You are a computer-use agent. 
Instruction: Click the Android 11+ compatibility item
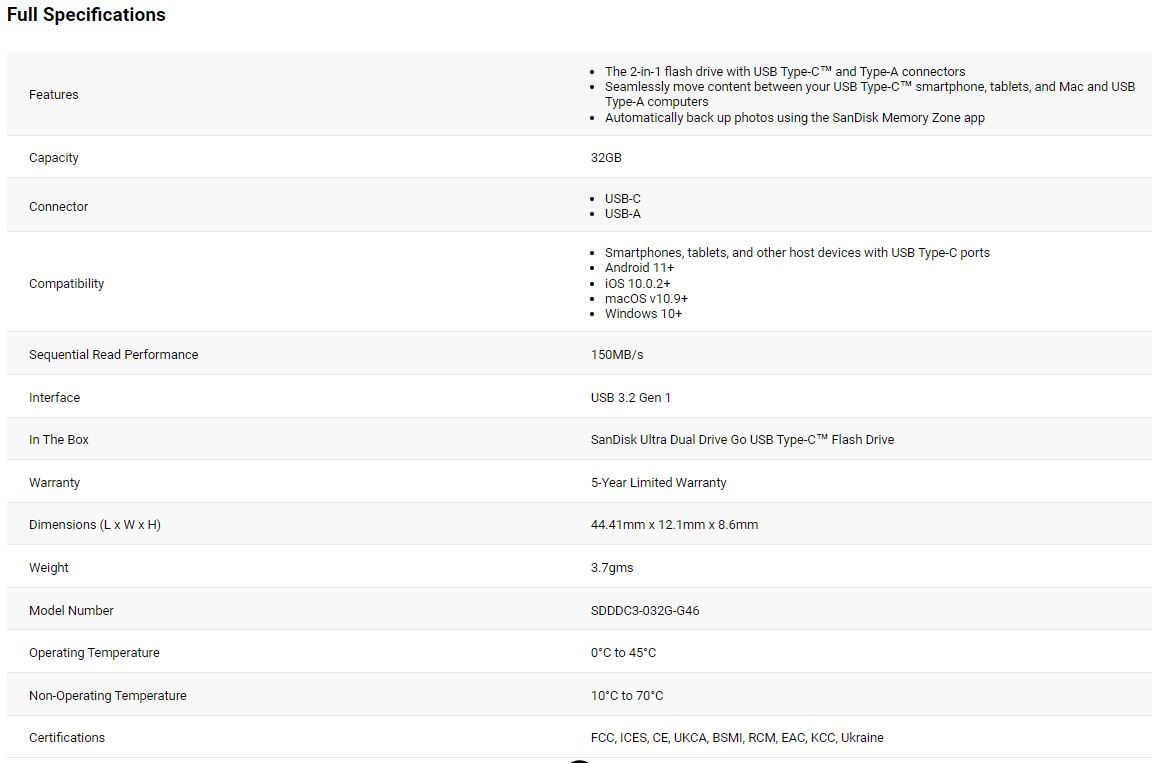(x=639, y=267)
